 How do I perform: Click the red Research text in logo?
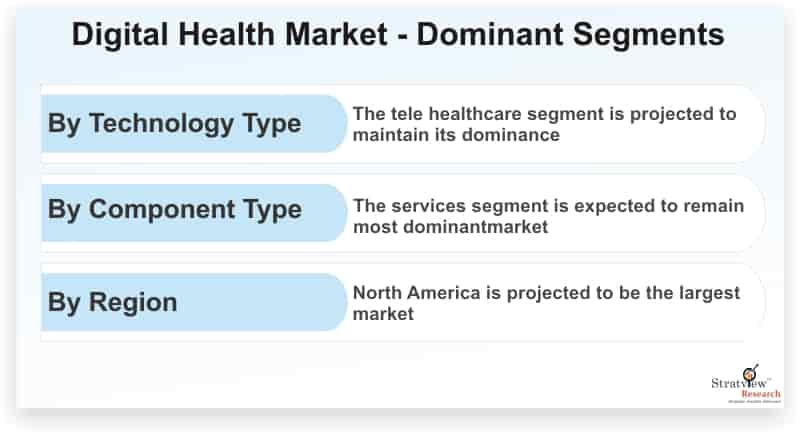[x=761, y=394]
